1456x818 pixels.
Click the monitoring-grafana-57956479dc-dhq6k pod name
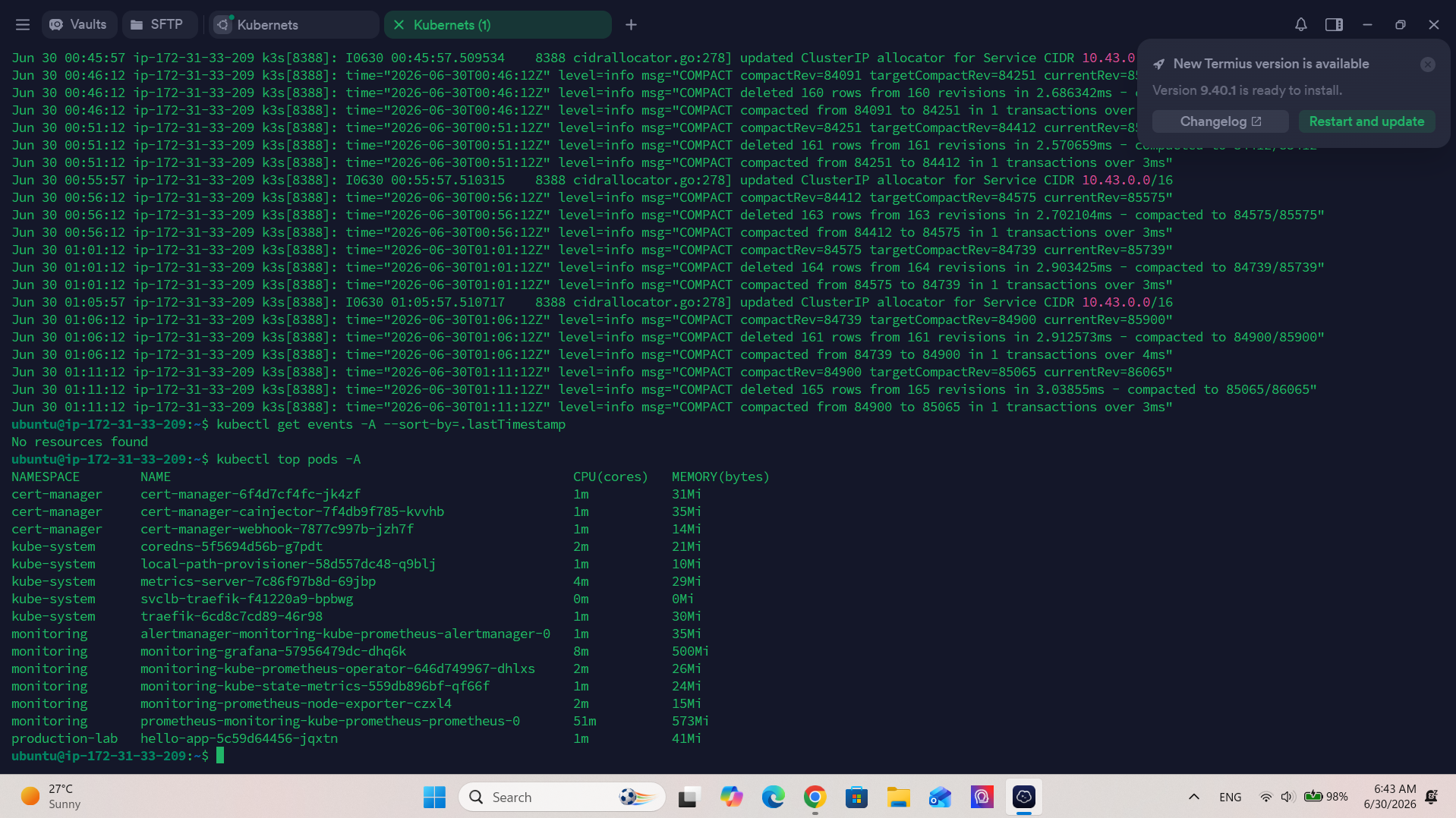pyautogui.click(x=273, y=651)
